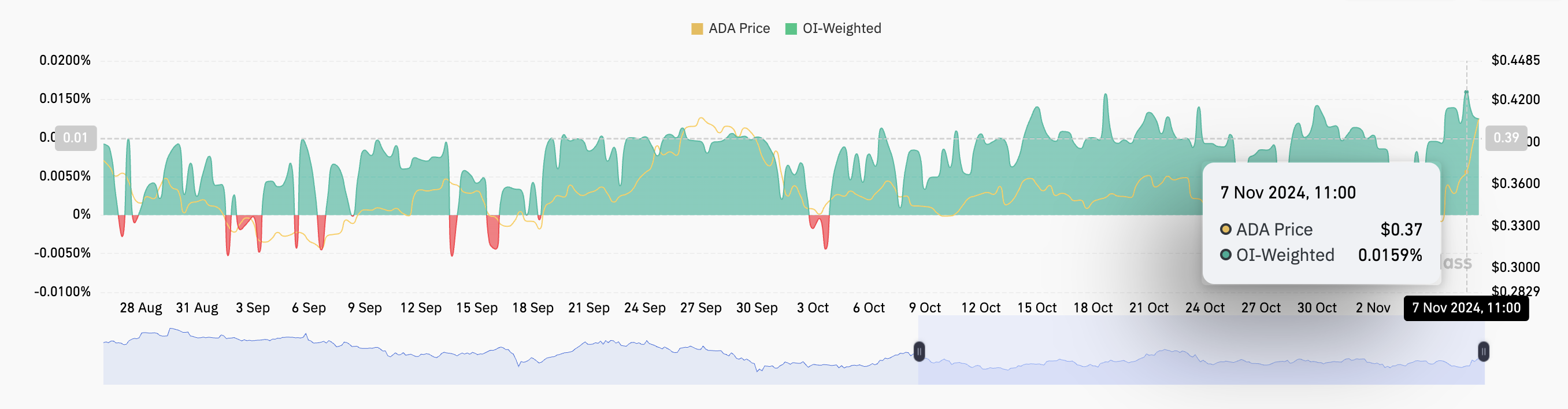Click the green OI-Weighted legend swatch
The height and width of the screenshot is (409, 1568).
pyautogui.click(x=791, y=29)
